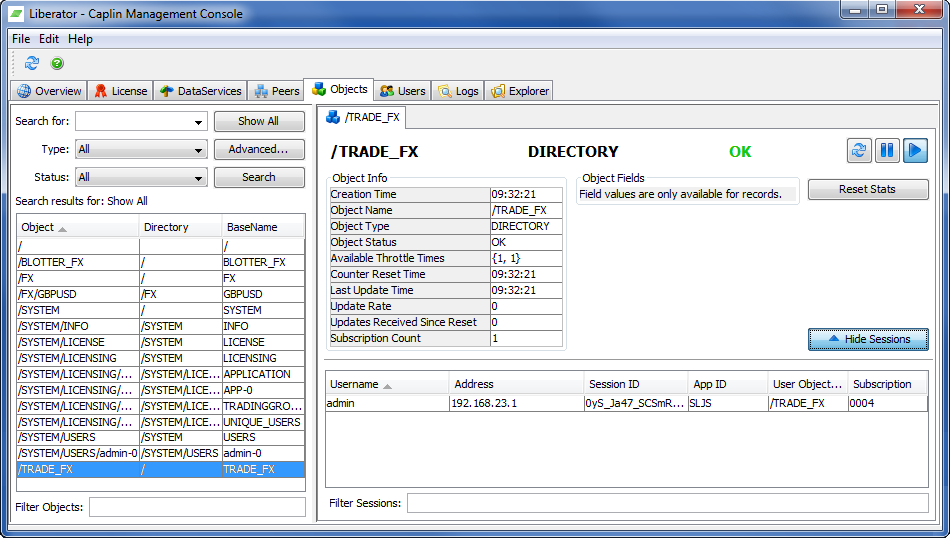Go to the DataServices tab
The height and width of the screenshot is (538, 951).
click(x=200, y=91)
